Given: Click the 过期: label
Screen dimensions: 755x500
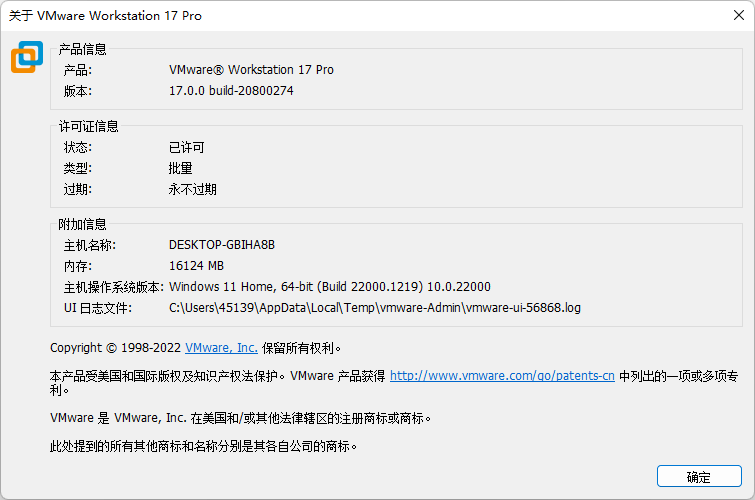Looking at the screenshot, I should pyautogui.click(x=78, y=189).
